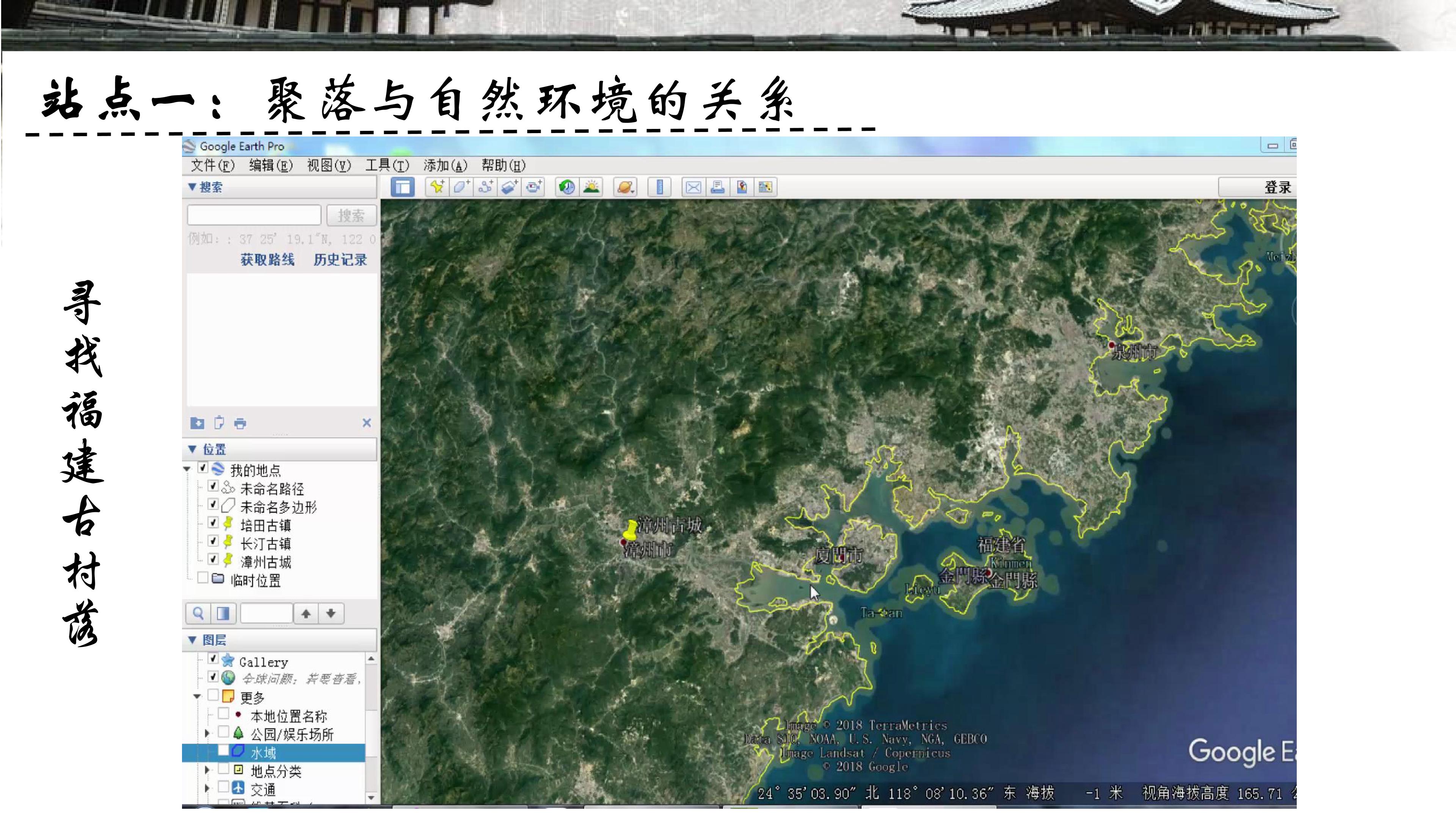Switch to planet view with Saturn icon
Viewport: 1456px width, 819px height.
(x=625, y=188)
